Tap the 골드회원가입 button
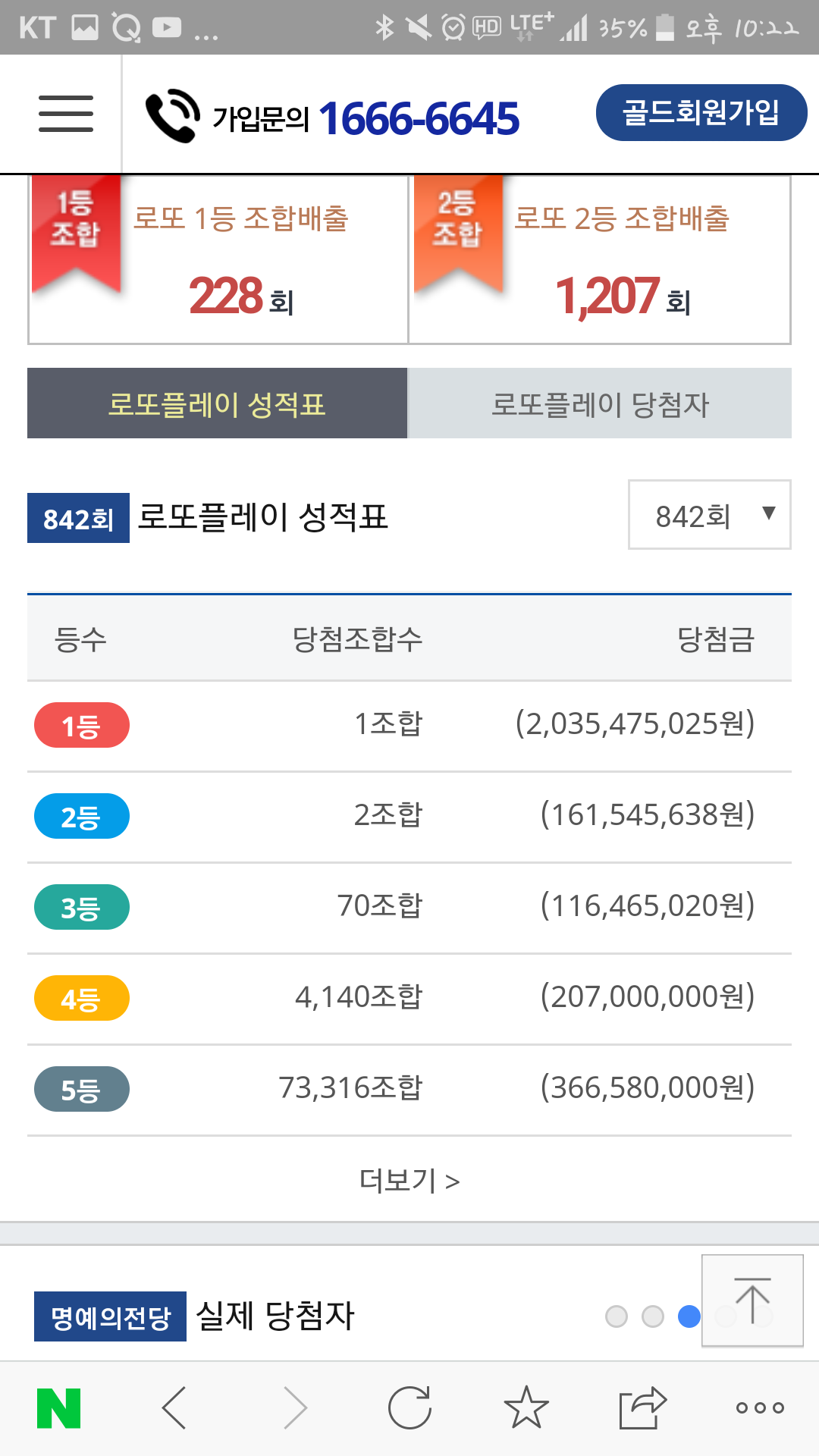The width and height of the screenshot is (819, 1456). 701,113
